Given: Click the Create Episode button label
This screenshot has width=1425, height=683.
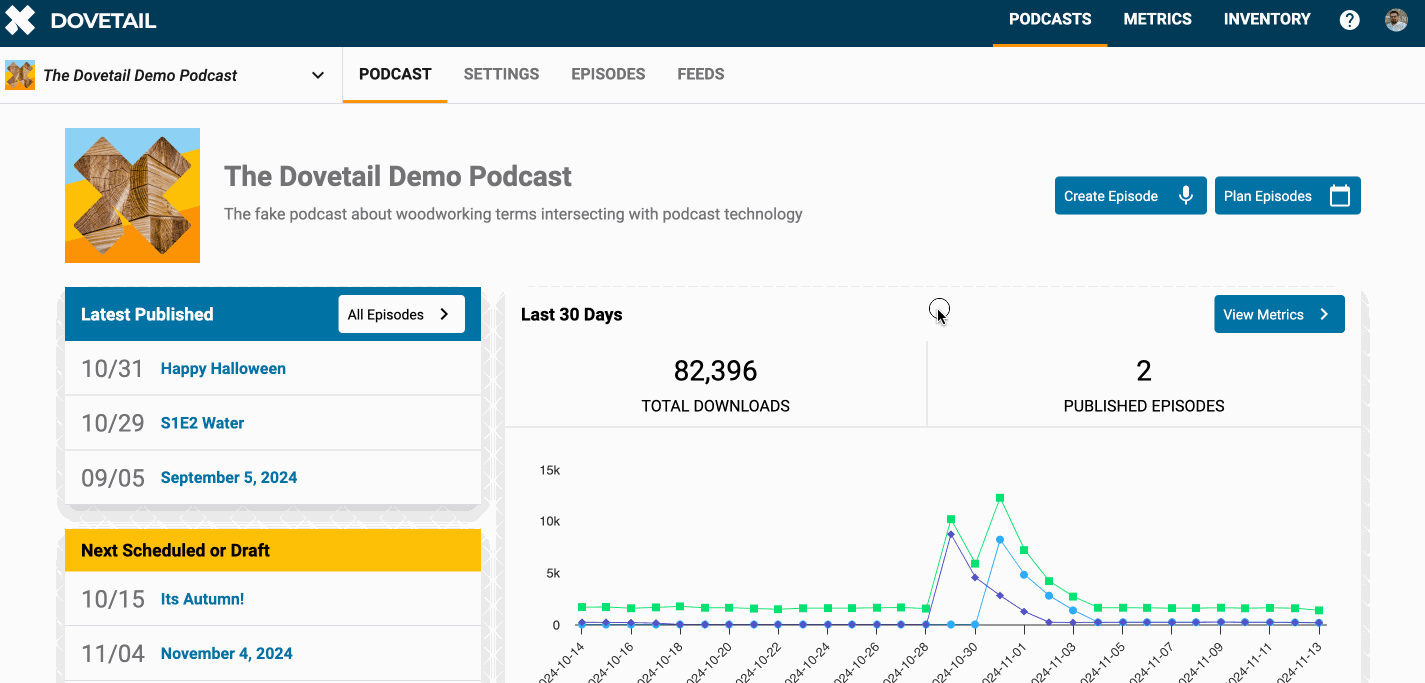Looking at the screenshot, I should click(1111, 196).
